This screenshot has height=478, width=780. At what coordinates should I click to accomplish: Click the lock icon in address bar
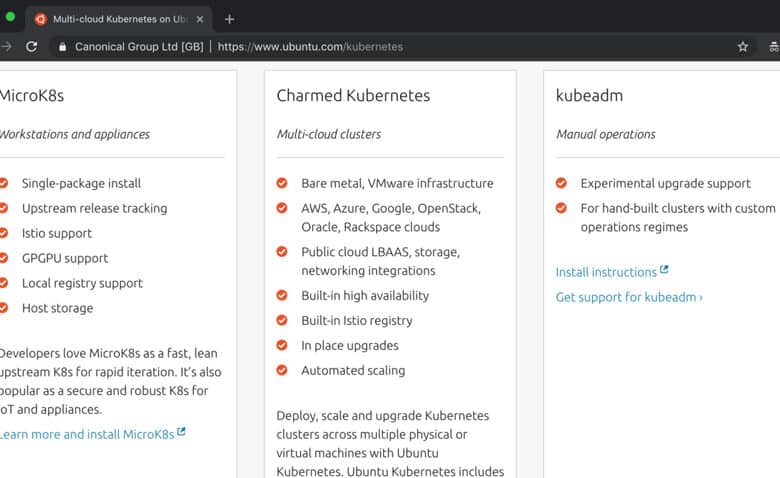(x=62, y=47)
